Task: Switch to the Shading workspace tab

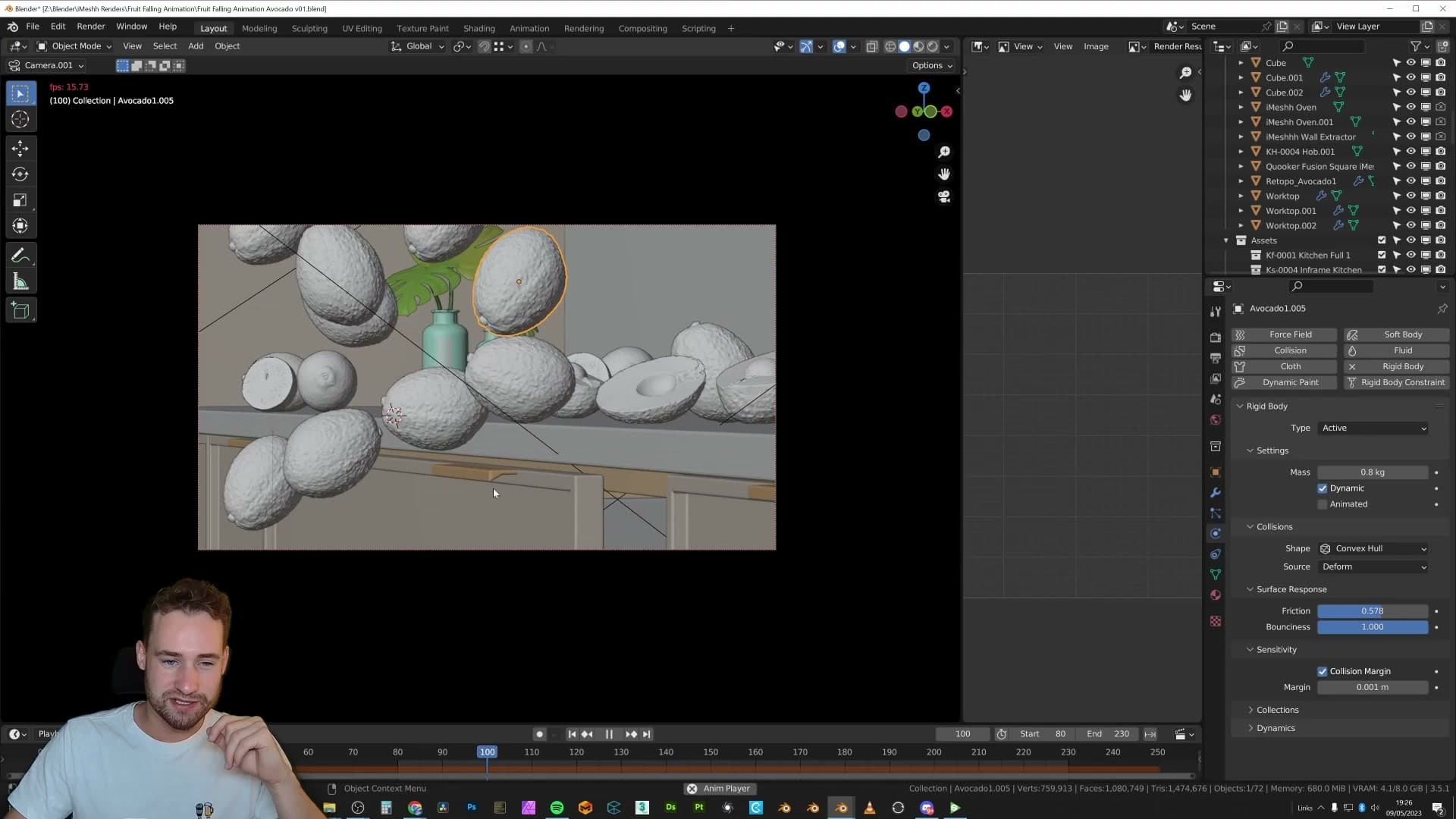Action: (479, 29)
